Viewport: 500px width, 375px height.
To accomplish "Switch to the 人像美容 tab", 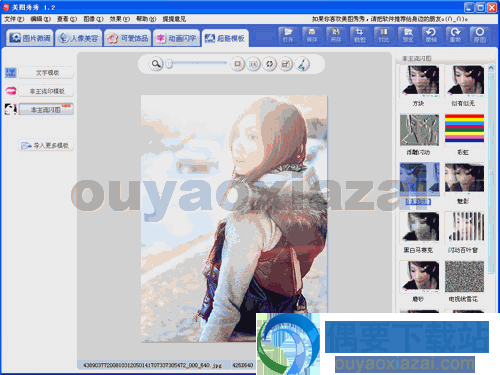I will click(79, 38).
